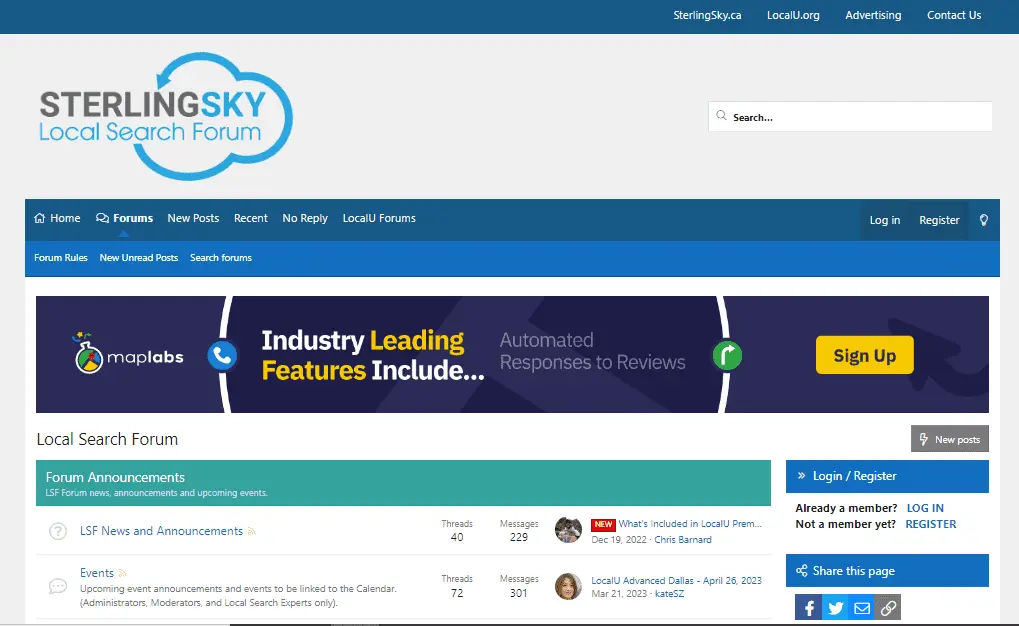Open kateSZ's avatar thumbnail

point(568,586)
